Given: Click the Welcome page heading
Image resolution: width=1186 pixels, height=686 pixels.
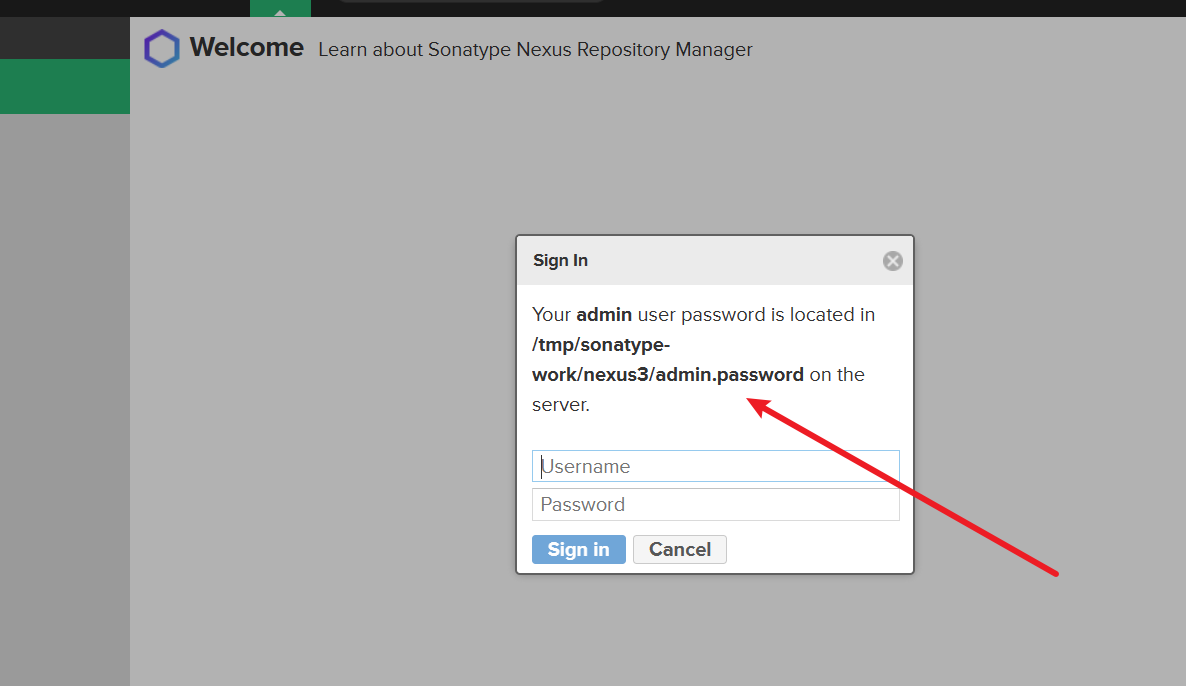Looking at the screenshot, I should (x=246, y=47).
